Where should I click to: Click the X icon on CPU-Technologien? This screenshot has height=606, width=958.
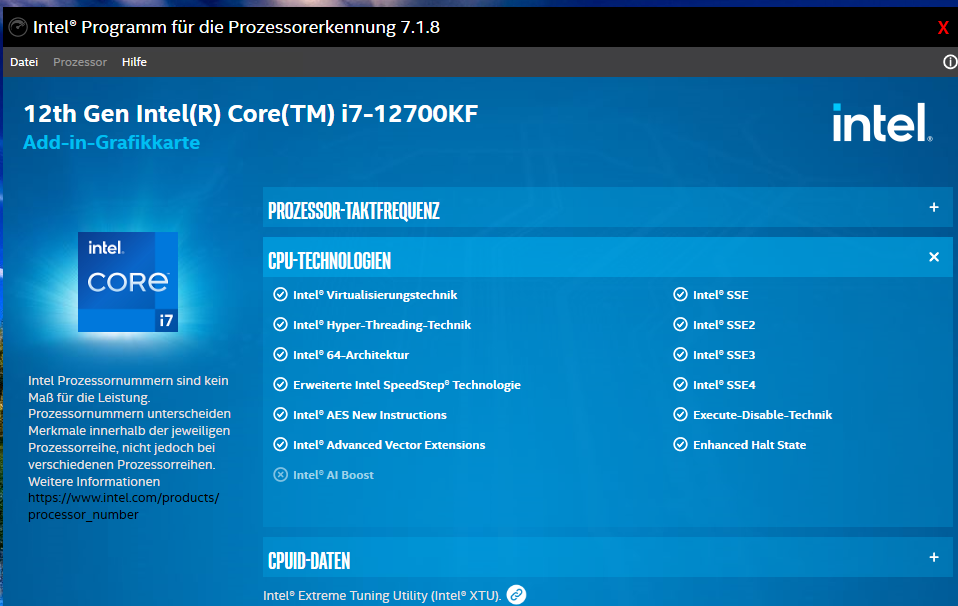(934, 257)
